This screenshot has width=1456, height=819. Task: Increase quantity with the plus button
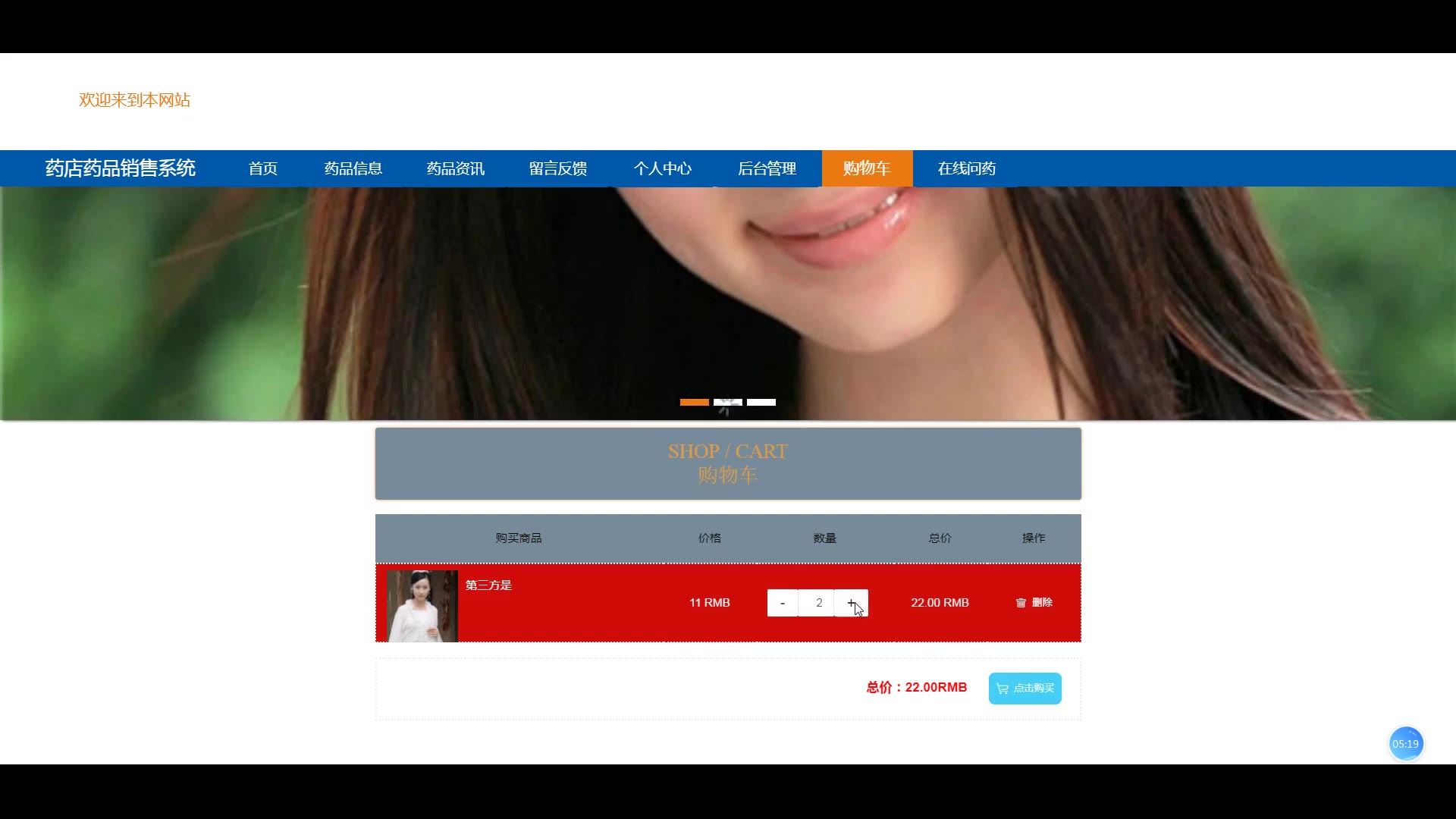851,603
